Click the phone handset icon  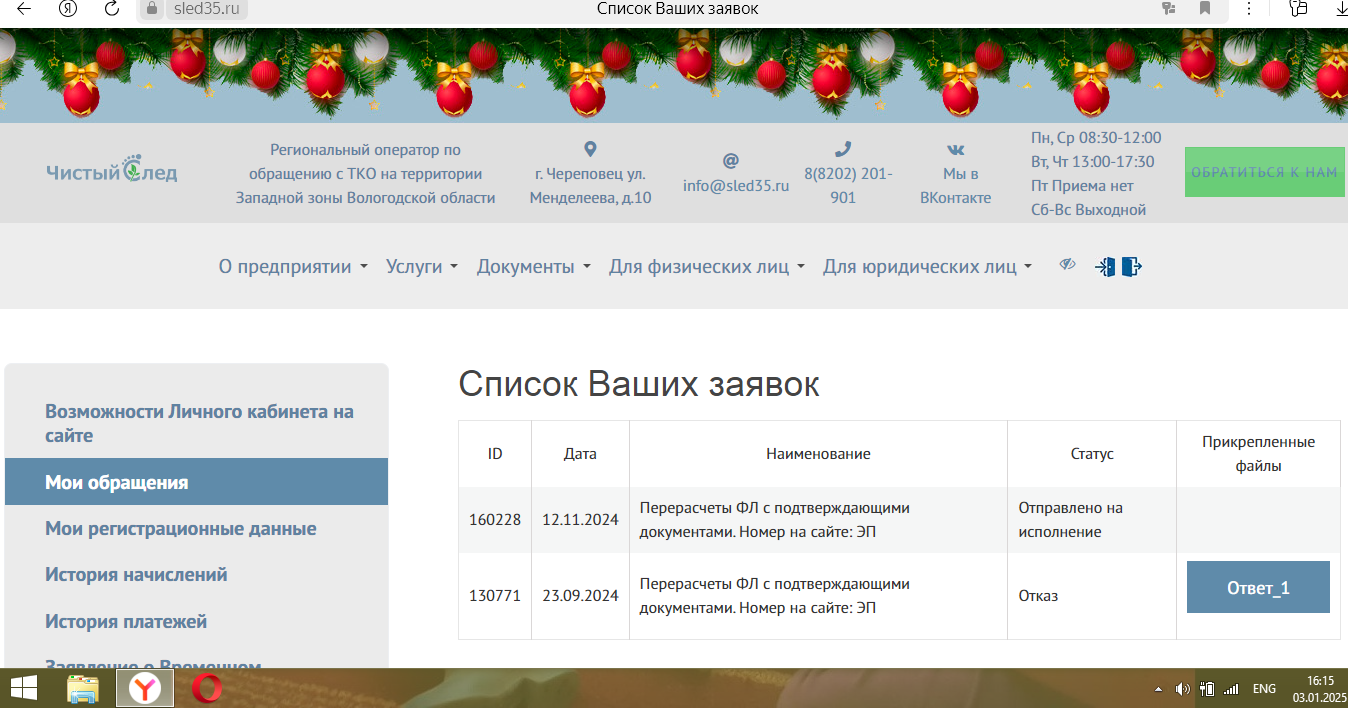point(843,149)
